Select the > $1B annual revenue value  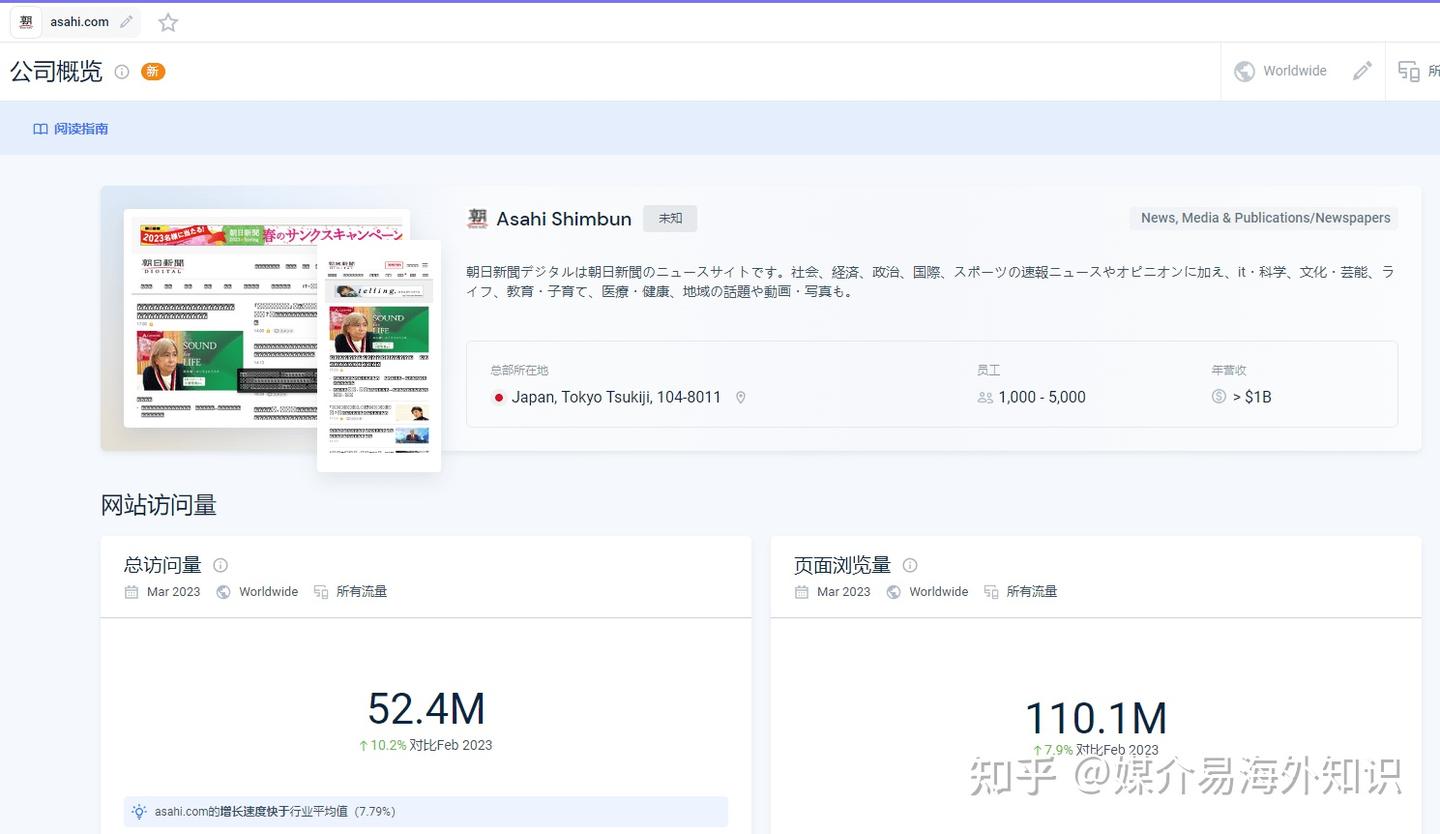pos(1252,397)
